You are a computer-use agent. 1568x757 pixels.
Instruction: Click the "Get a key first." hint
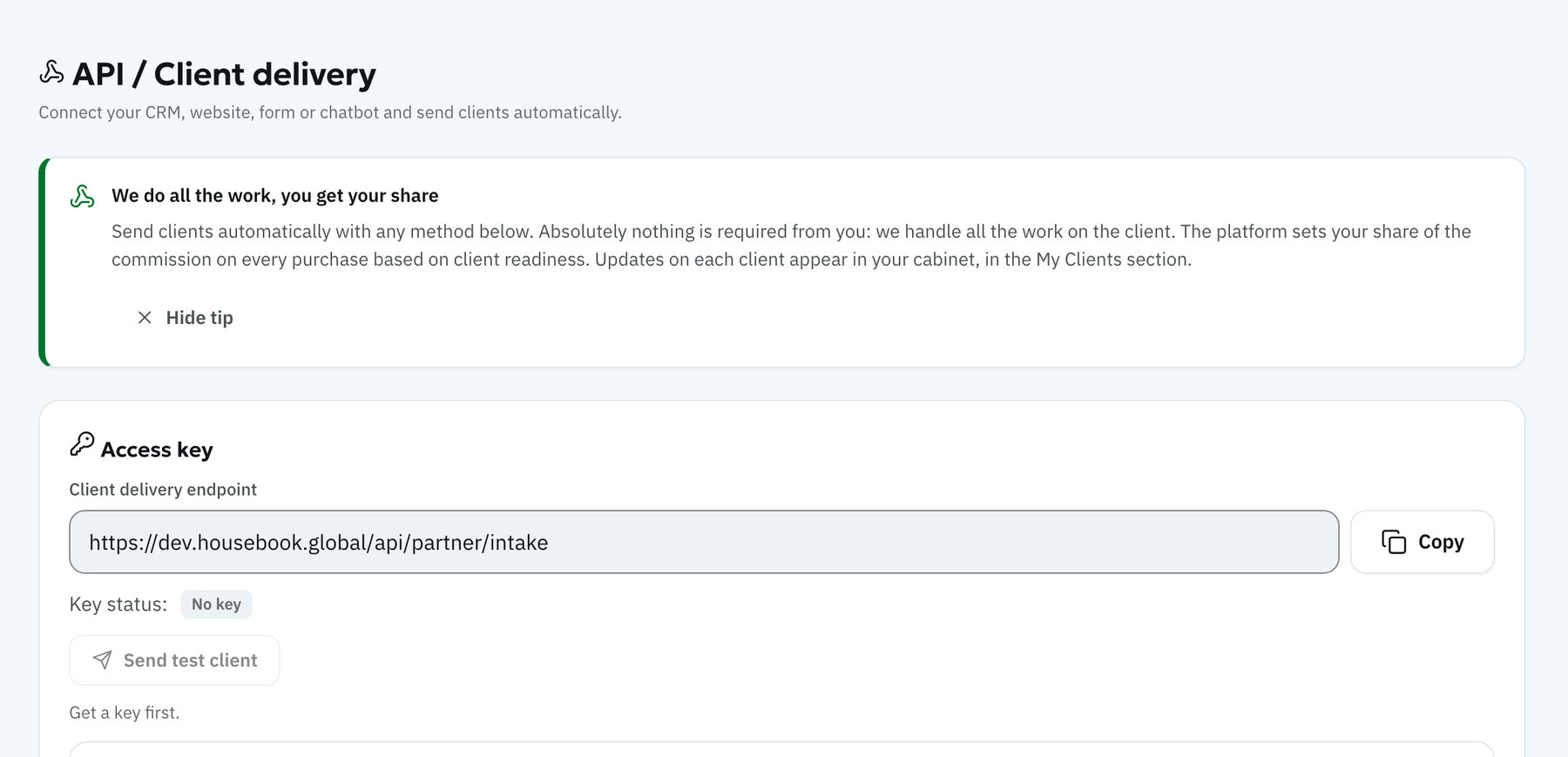click(x=125, y=713)
